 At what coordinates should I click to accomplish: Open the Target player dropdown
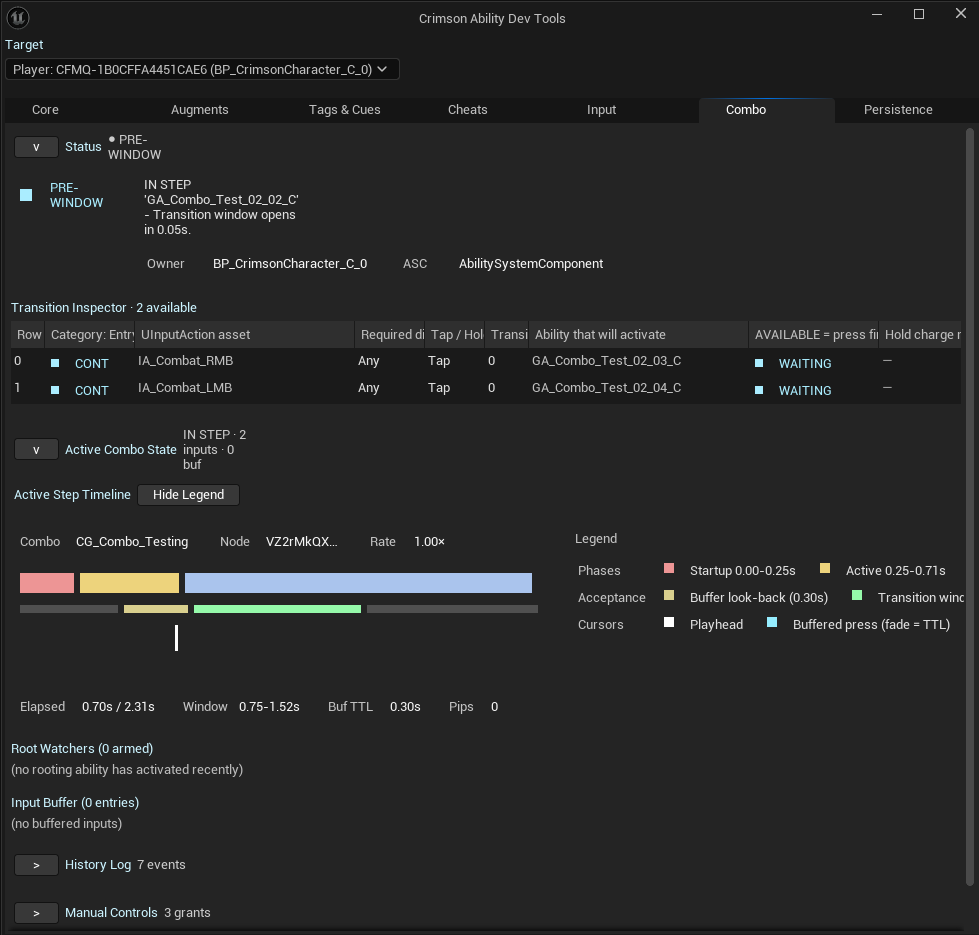[202, 69]
